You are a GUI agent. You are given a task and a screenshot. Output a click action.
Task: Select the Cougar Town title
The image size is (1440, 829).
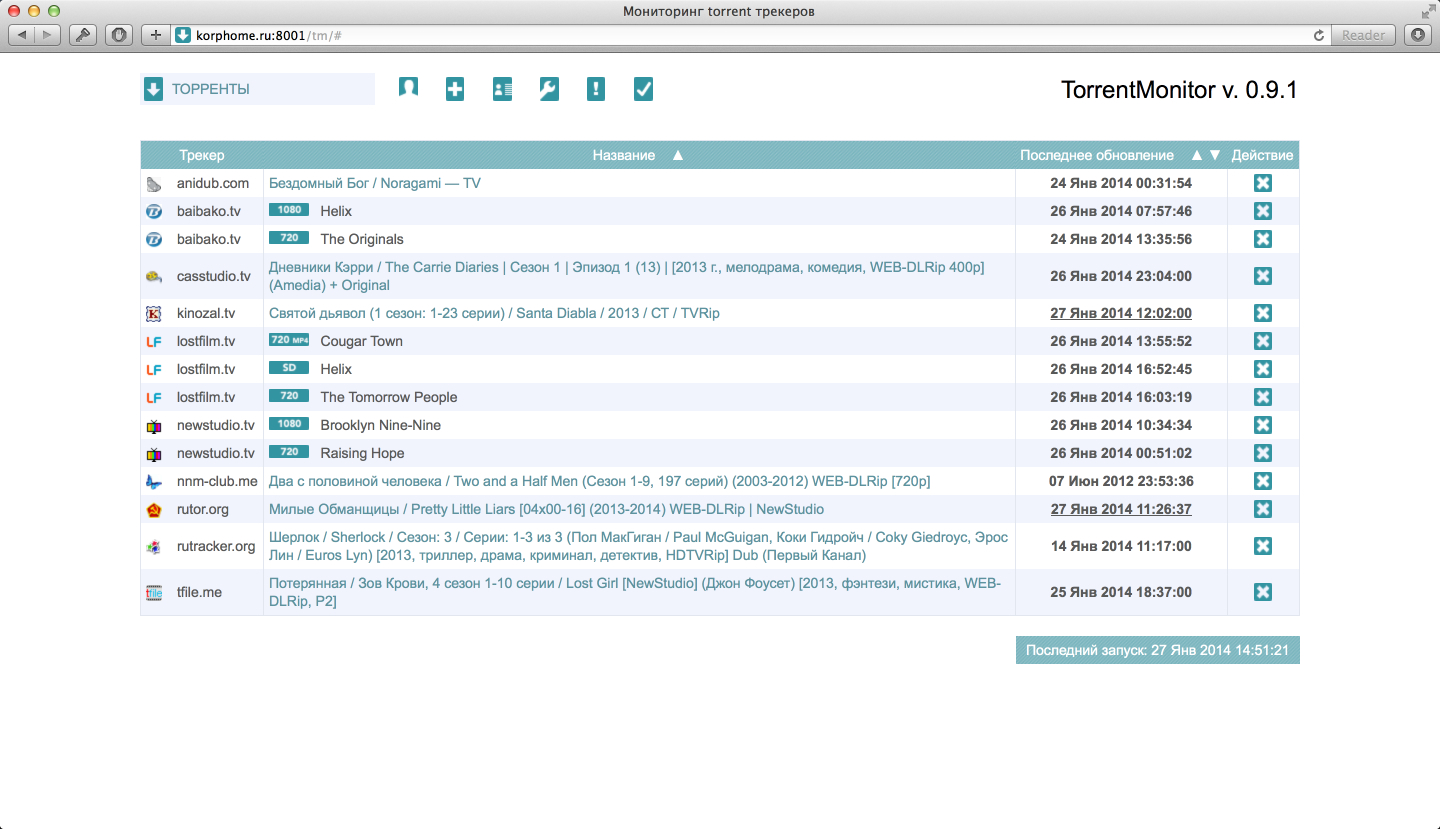pyautogui.click(x=362, y=341)
